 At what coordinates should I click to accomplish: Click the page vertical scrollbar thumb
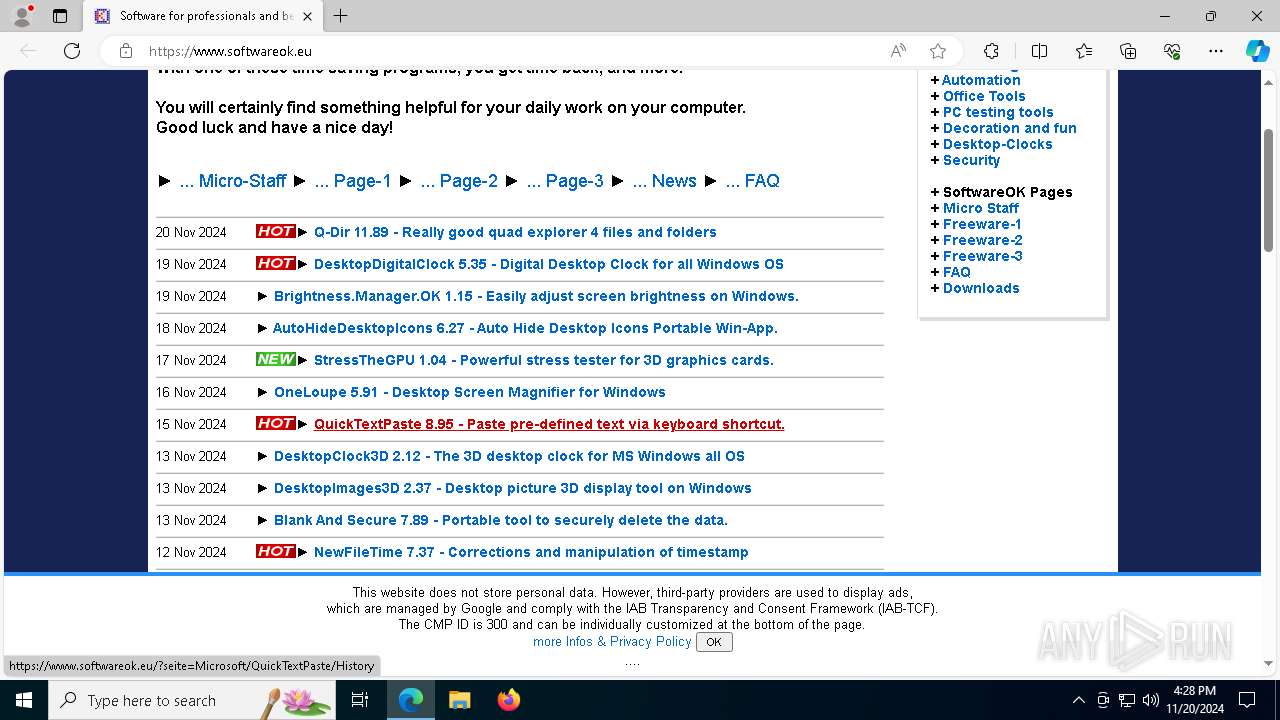click(1268, 190)
